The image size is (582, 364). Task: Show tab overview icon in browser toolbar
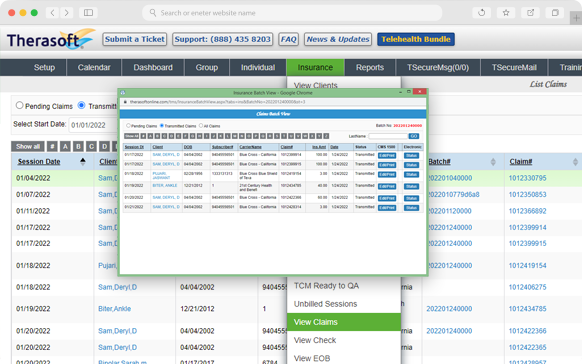[555, 13]
